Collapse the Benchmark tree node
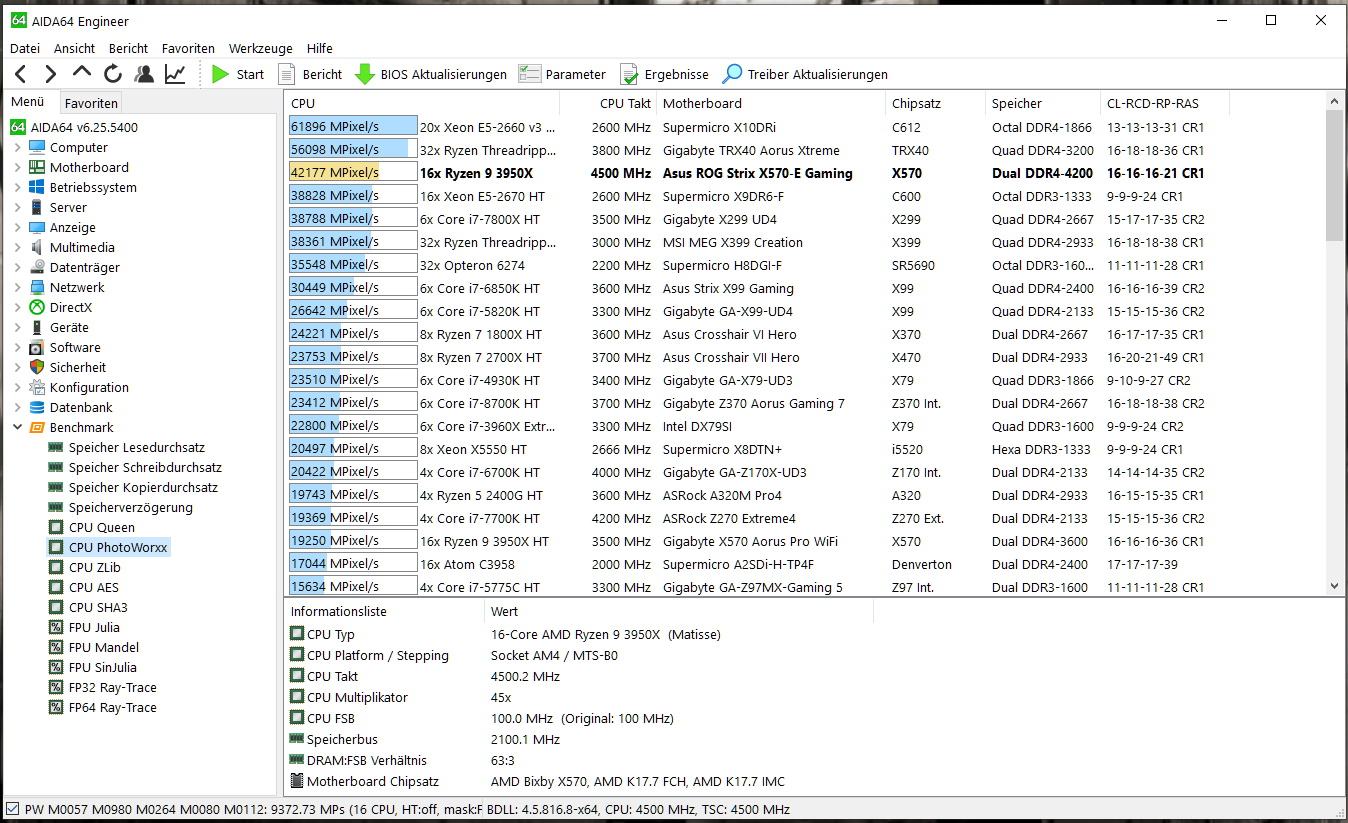 pos(17,427)
